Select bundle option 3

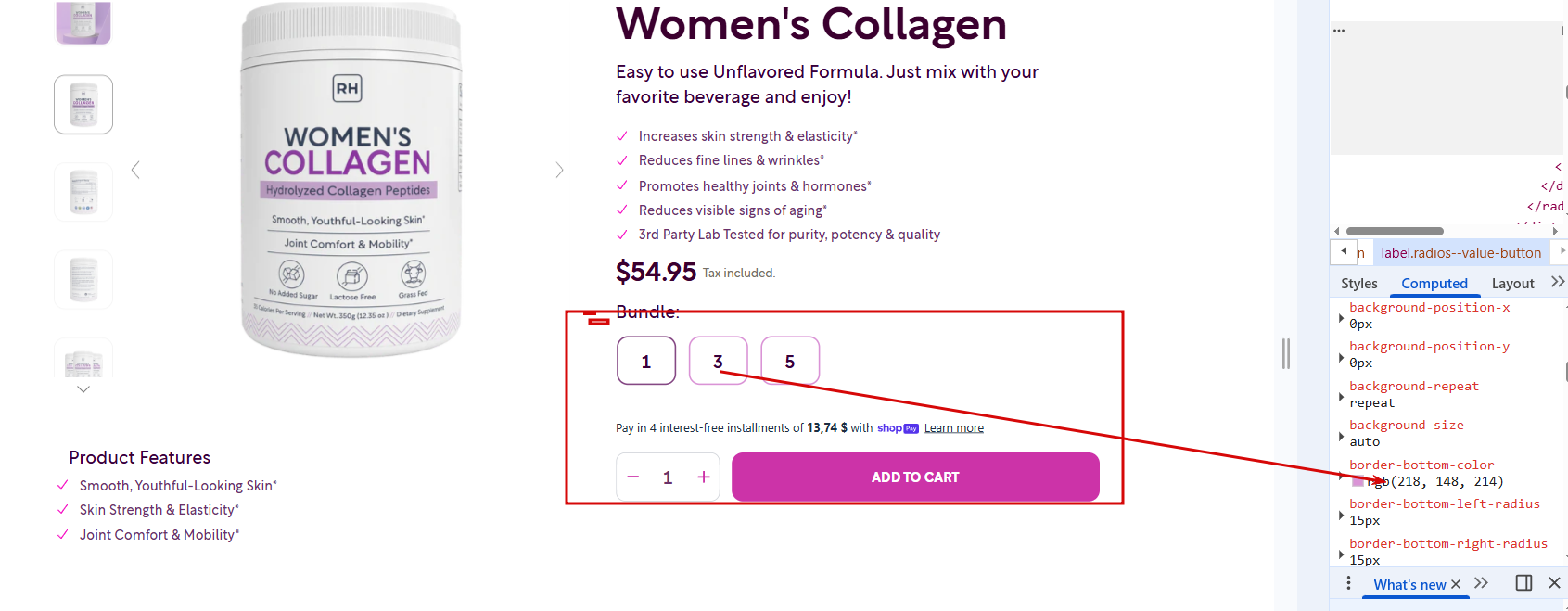[x=718, y=362]
